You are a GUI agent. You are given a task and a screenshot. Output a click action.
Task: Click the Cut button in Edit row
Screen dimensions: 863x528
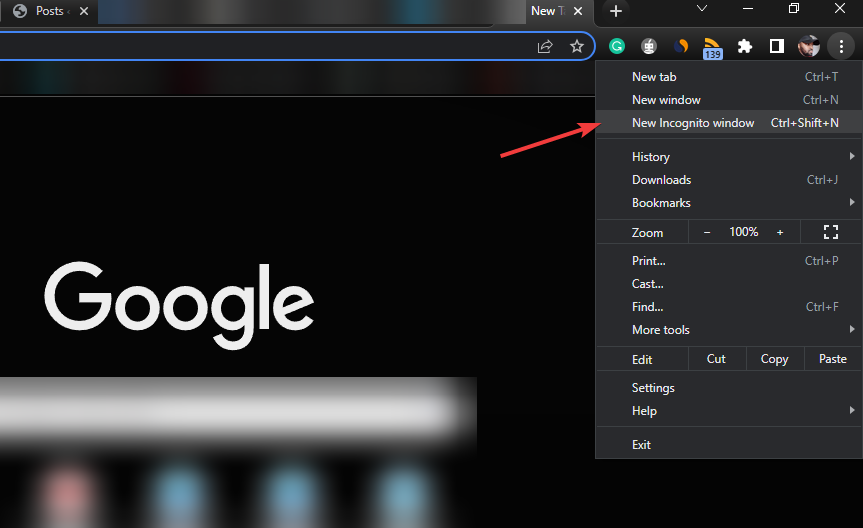click(x=717, y=359)
